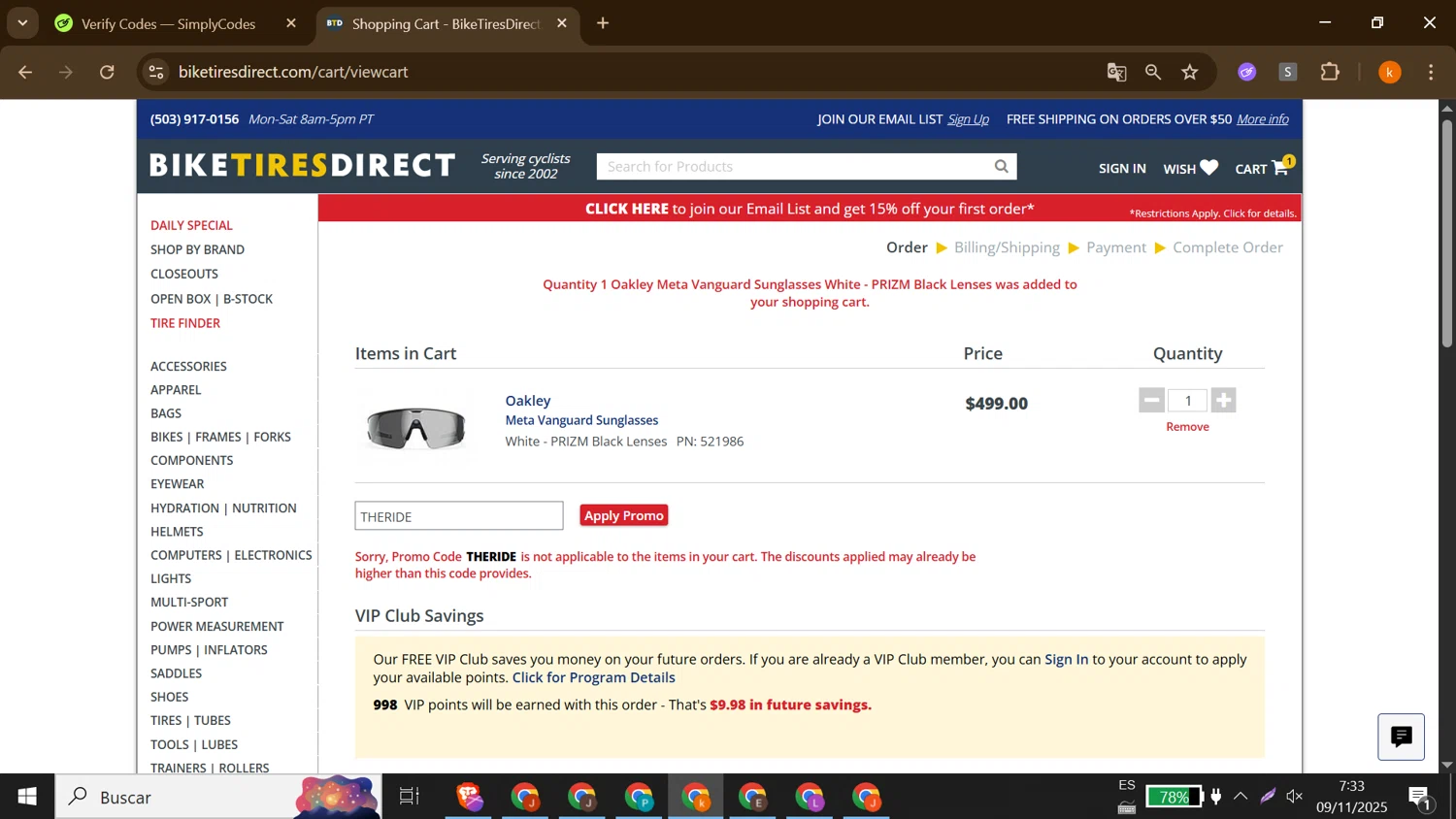Select the Shopping Cart - BikeTiresDirect tab

pyautogui.click(x=446, y=23)
